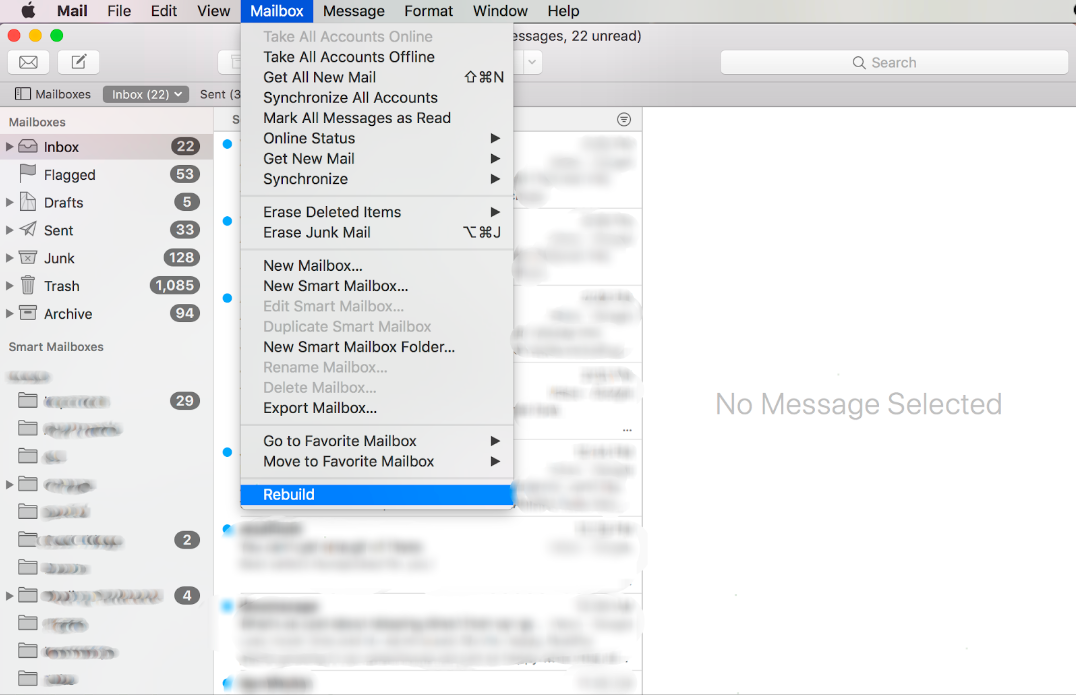Choose Get All New Mail

coord(377,78)
